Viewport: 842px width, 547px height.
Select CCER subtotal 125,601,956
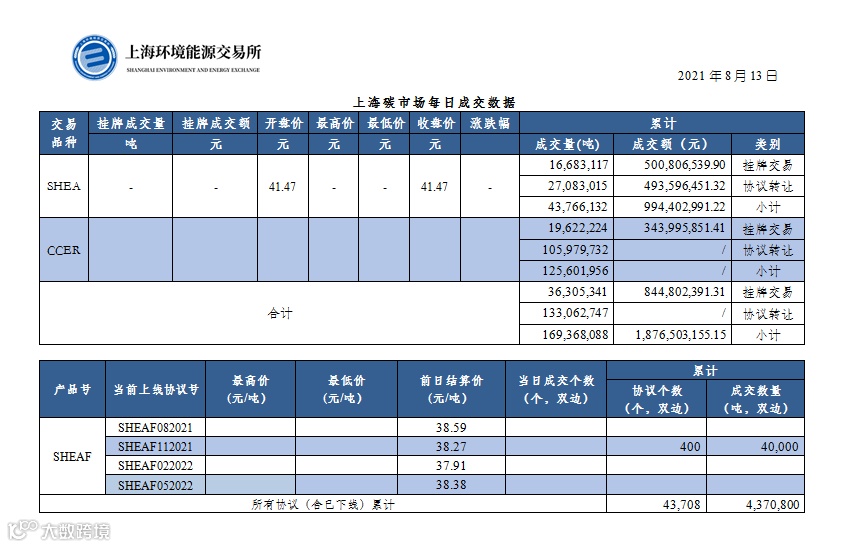(575, 271)
